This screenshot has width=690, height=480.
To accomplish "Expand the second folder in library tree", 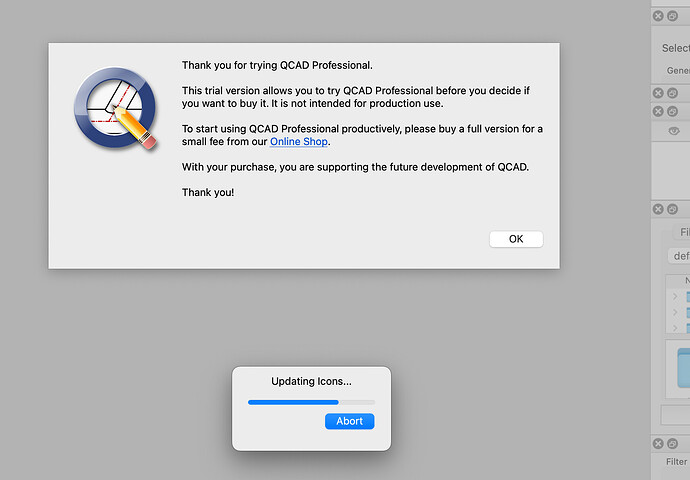I will point(675,312).
